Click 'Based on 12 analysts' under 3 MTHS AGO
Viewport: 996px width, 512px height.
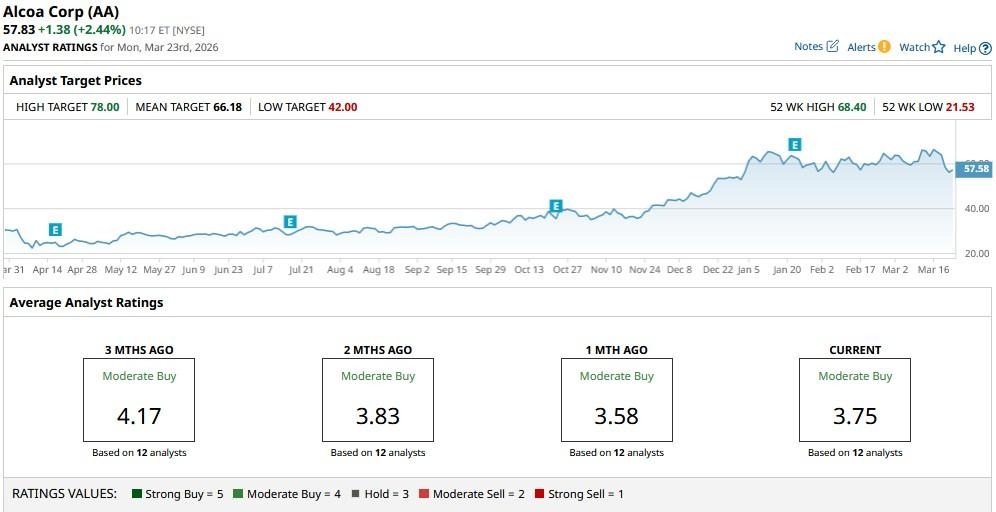tap(139, 453)
